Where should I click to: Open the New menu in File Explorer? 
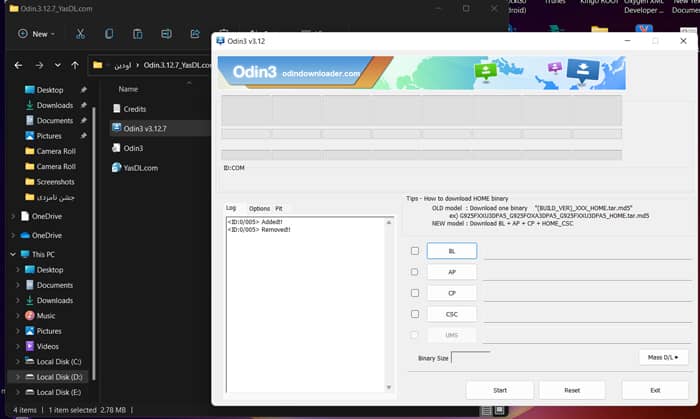pyautogui.click(x=36, y=33)
